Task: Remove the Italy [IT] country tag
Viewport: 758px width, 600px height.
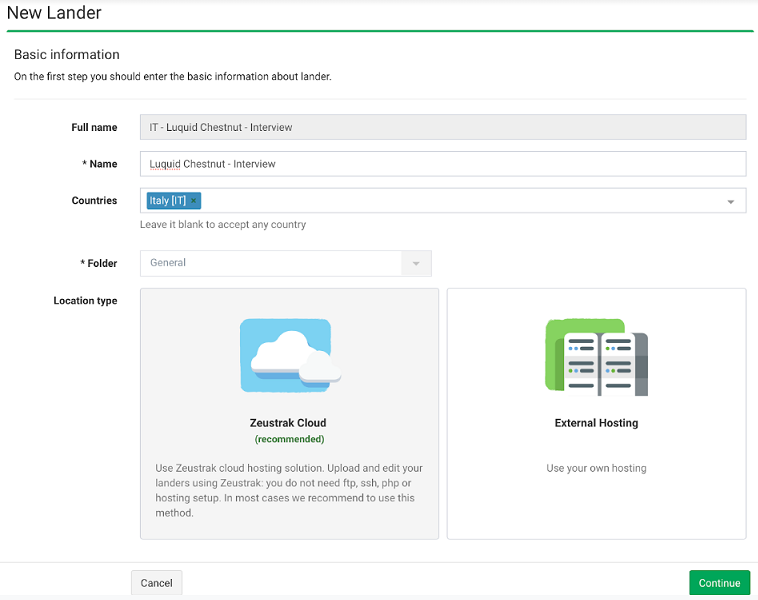Action: tap(193, 201)
